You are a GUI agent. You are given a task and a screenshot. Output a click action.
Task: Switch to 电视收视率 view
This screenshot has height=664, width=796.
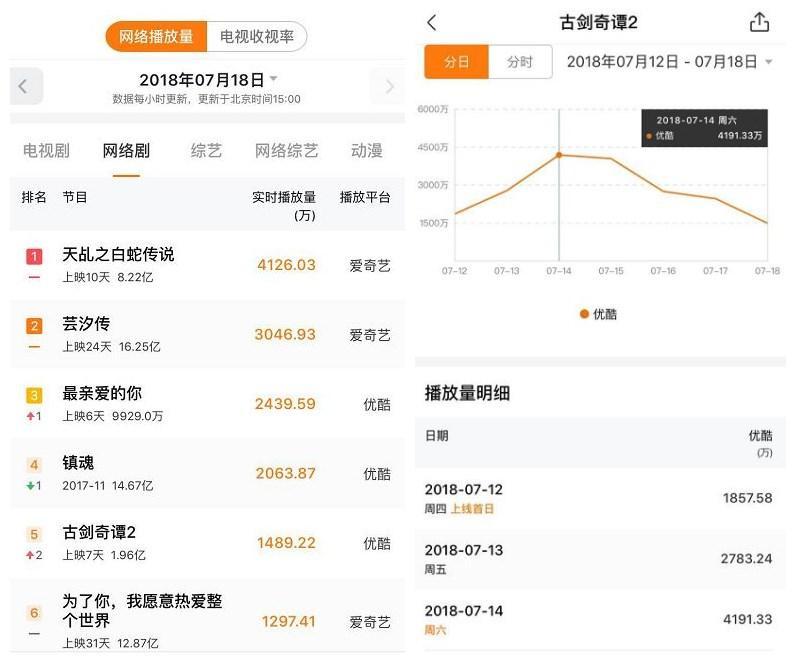[257, 37]
